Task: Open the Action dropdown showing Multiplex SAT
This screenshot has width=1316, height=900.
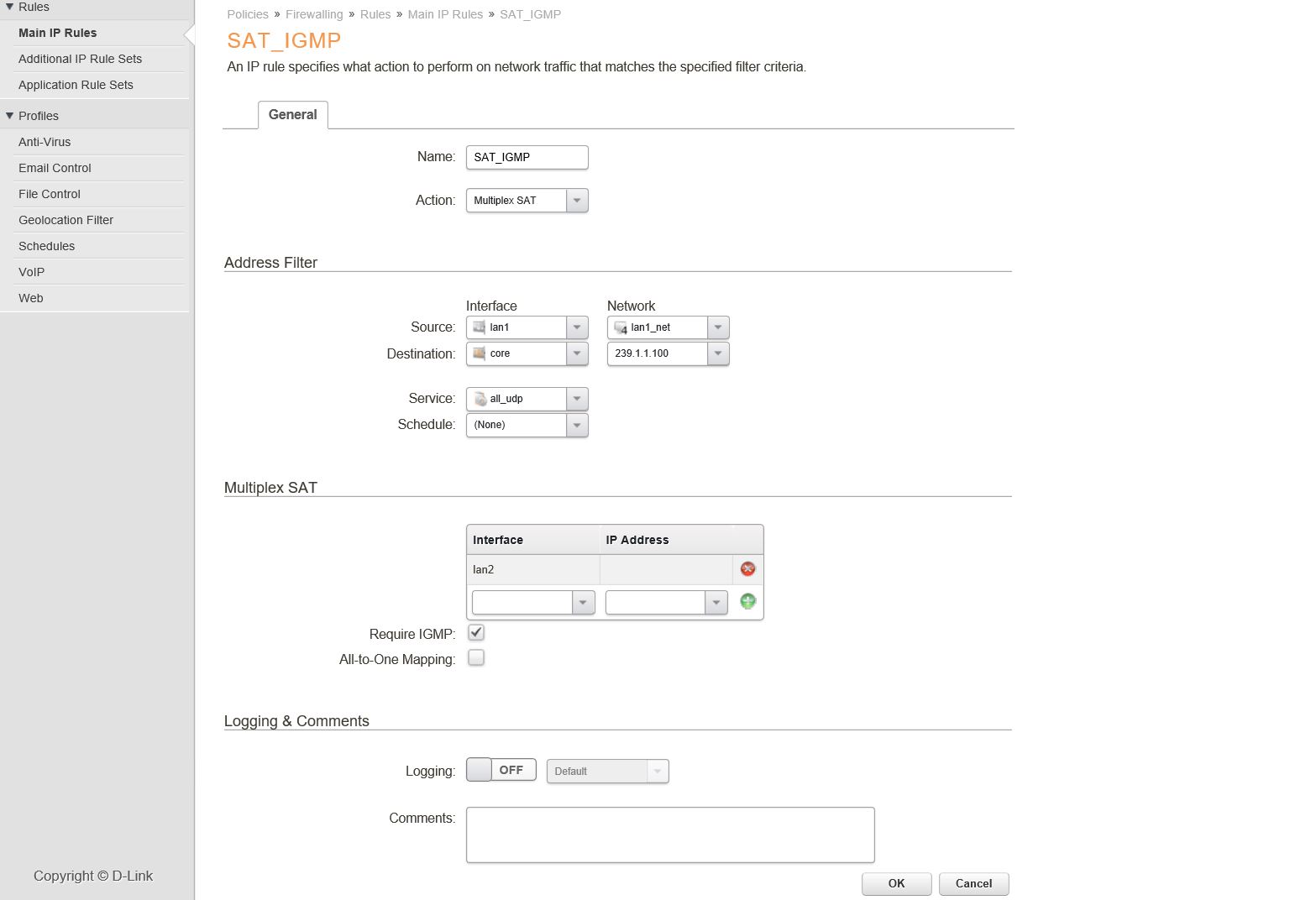Action: click(527, 201)
